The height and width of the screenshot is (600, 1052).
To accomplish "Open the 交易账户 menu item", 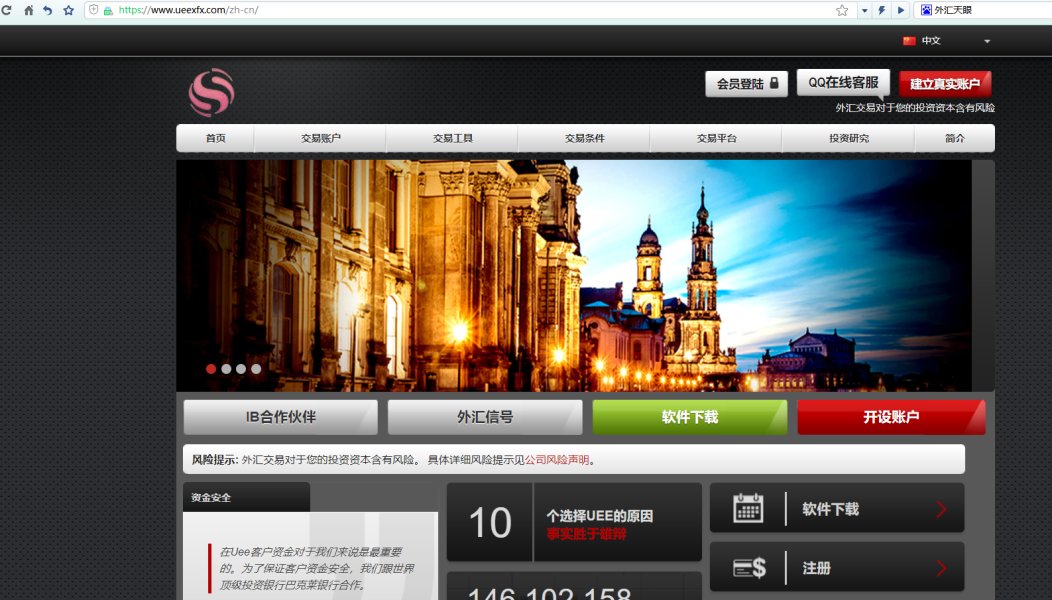I will 321,138.
